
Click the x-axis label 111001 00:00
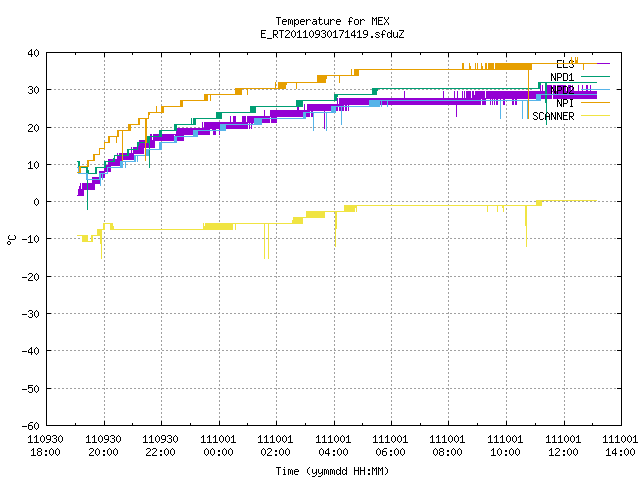pos(218,446)
